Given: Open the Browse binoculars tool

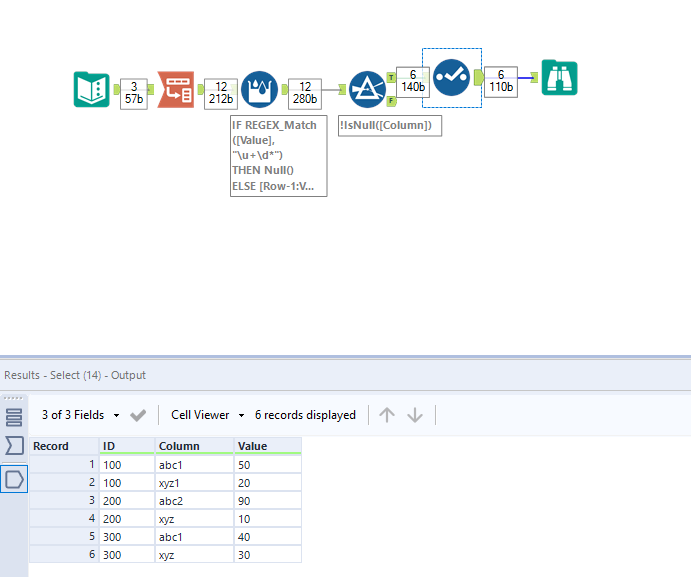Looking at the screenshot, I should (x=559, y=78).
